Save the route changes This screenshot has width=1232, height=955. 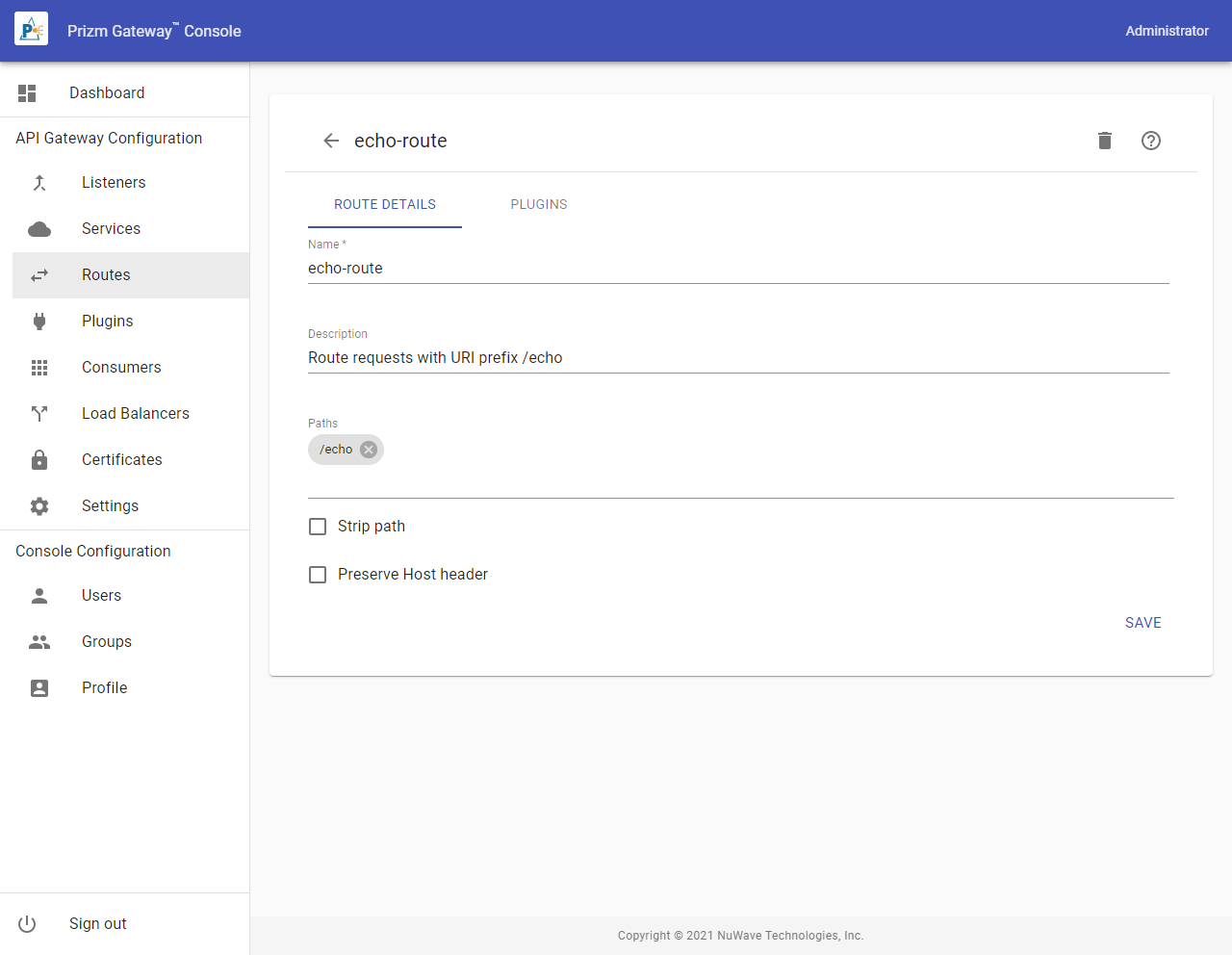[1142, 623]
